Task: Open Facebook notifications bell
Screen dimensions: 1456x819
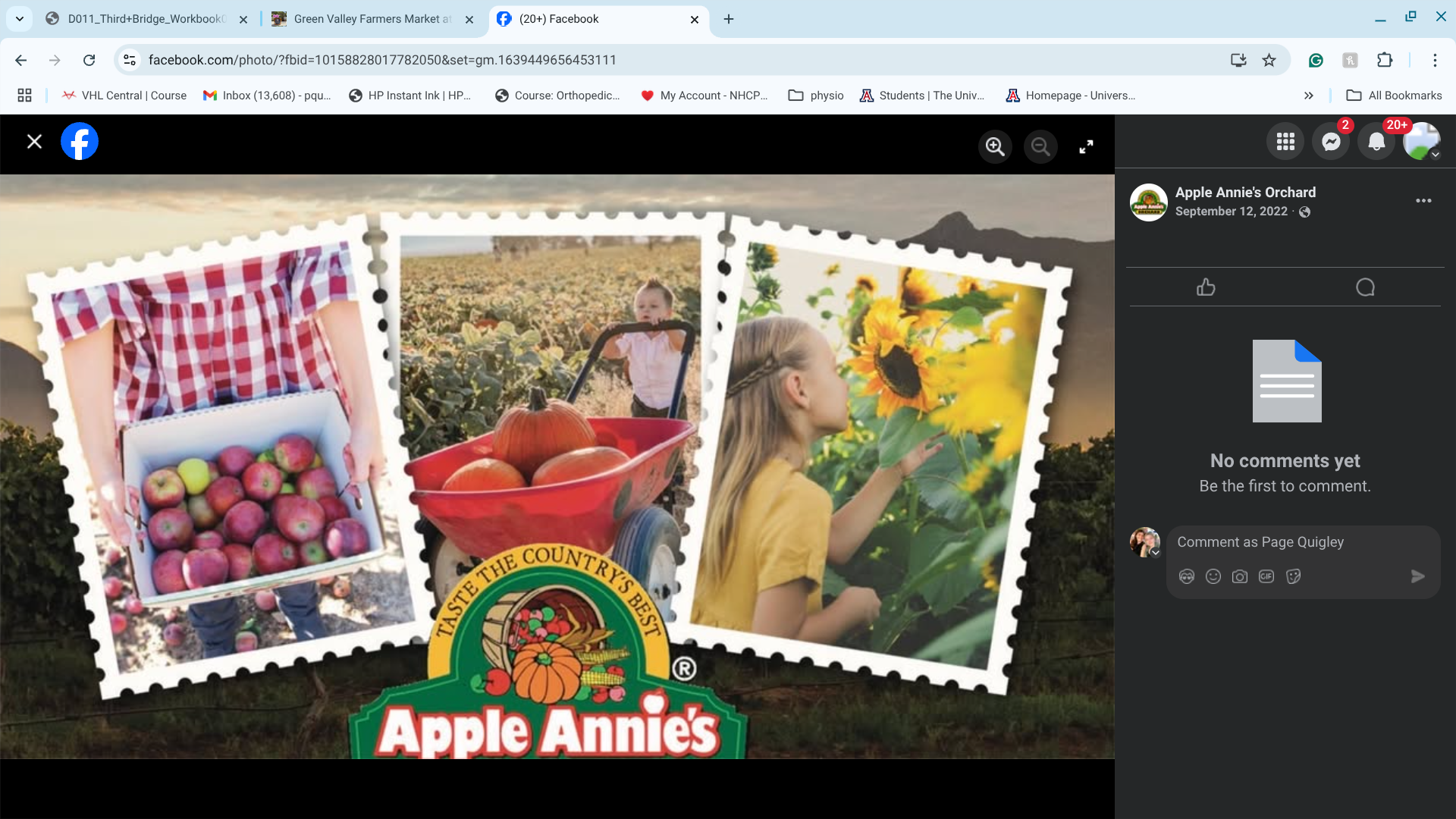Action: coord(1376,142)
